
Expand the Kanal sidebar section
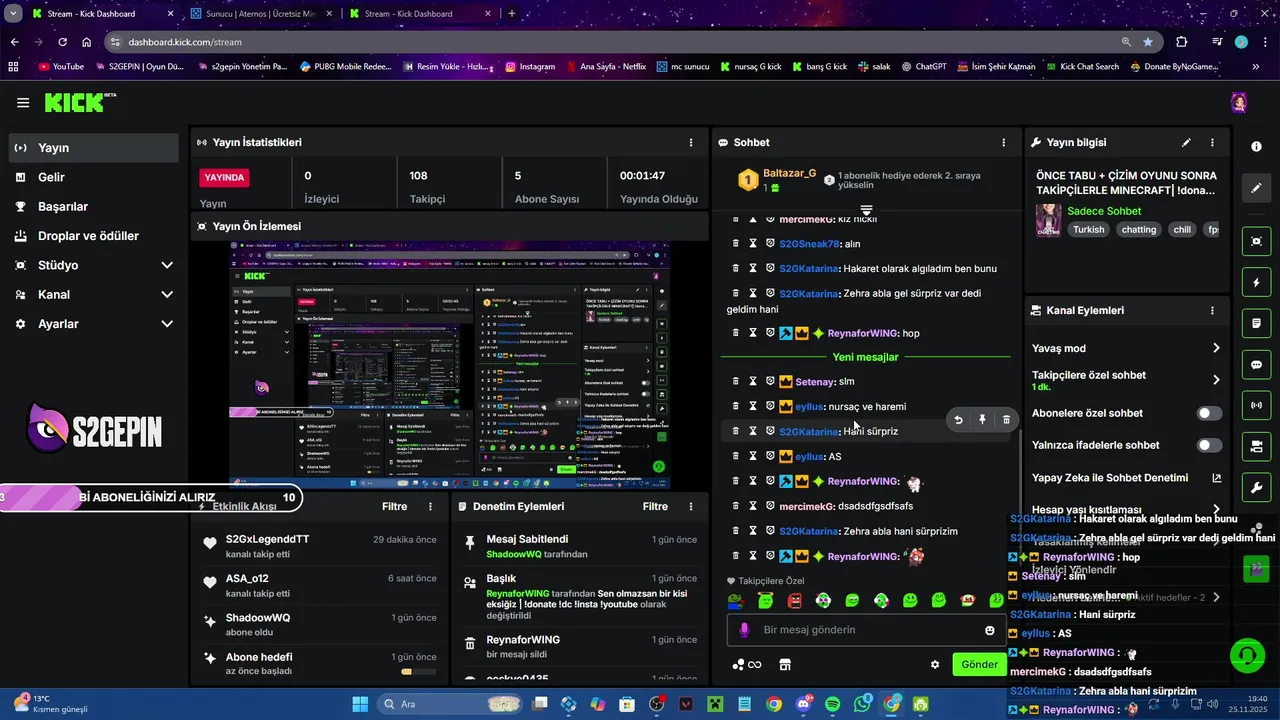coord(167,295)
